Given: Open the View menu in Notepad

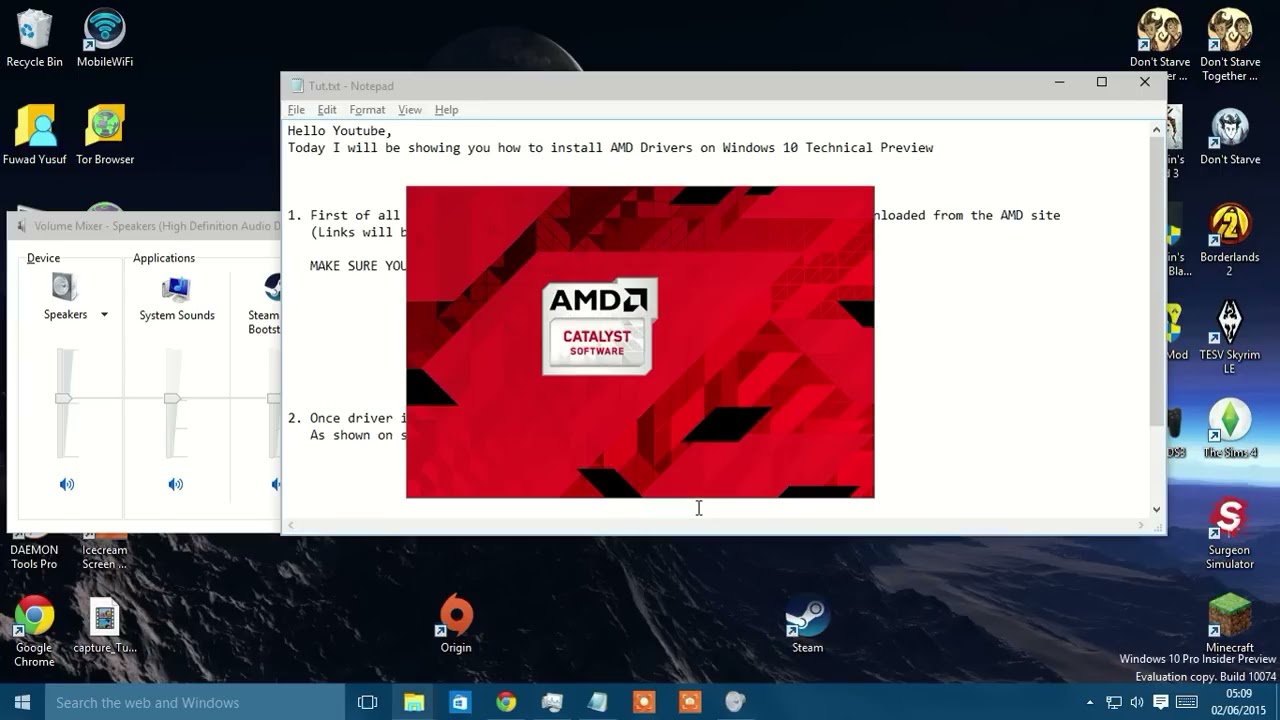Looking at the screenshot, I should tap(410, 110).
